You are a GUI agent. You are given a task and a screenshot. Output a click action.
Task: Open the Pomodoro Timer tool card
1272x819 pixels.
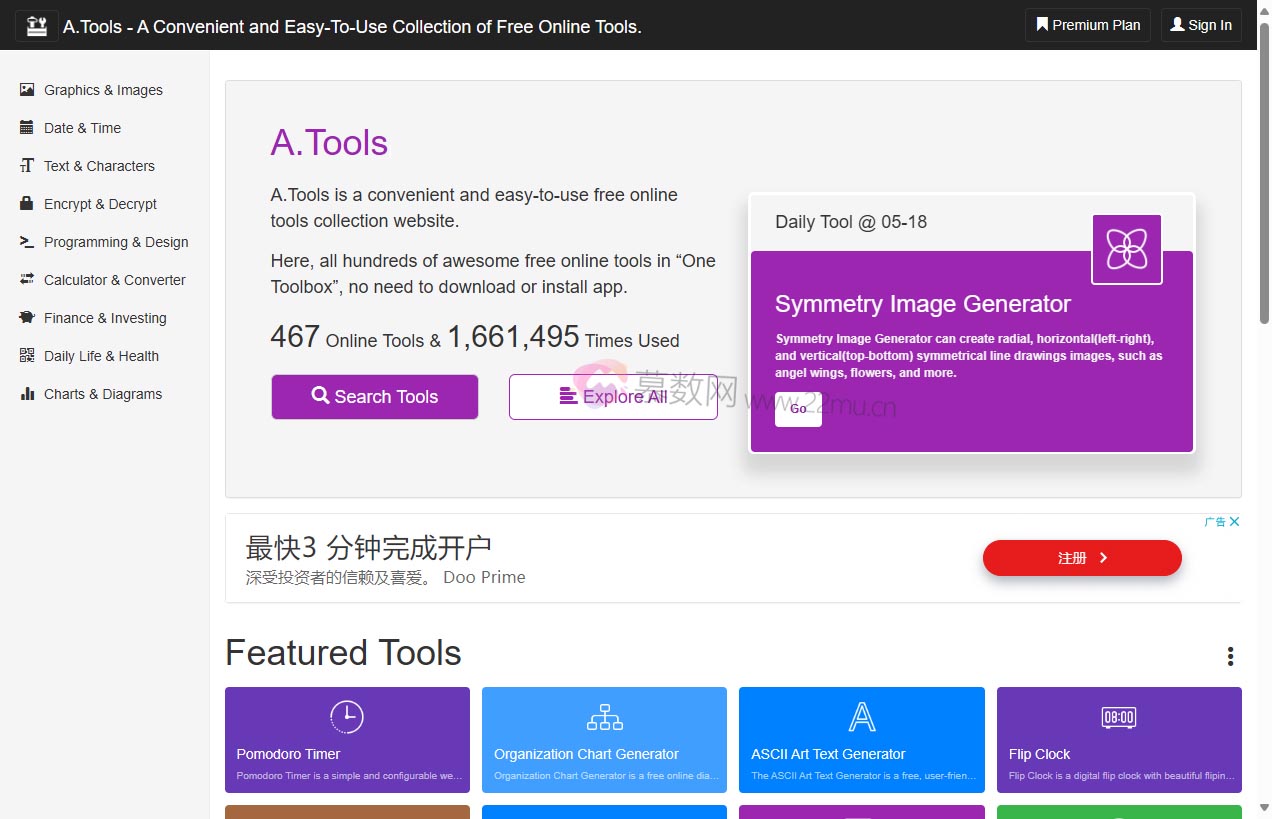(347, 740)
